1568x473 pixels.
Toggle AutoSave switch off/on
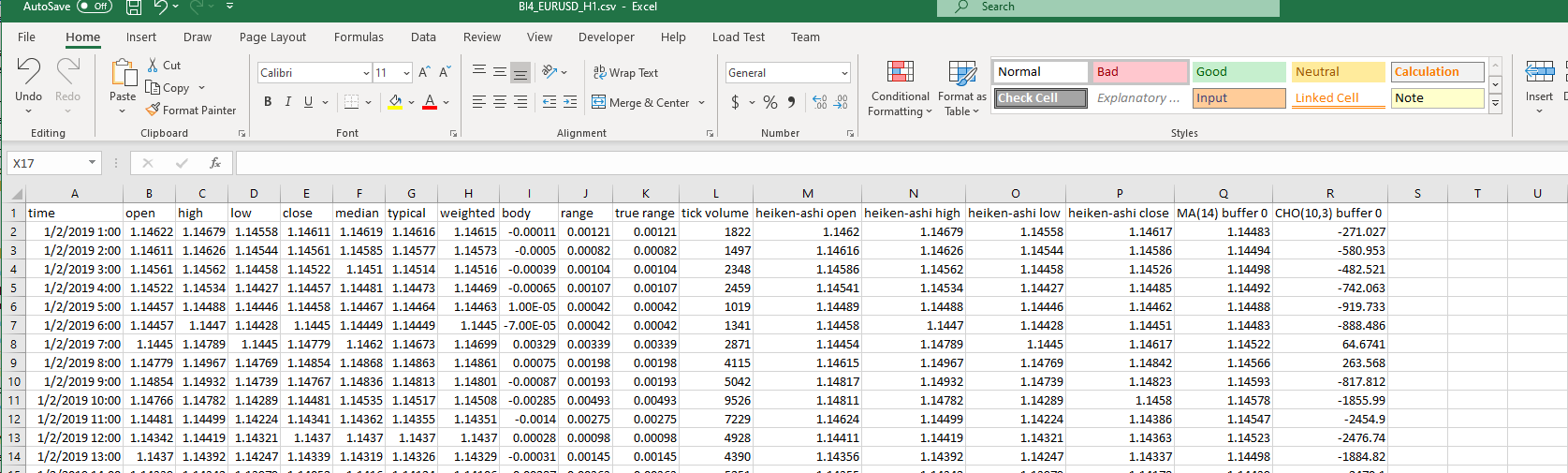coord(95,7)
